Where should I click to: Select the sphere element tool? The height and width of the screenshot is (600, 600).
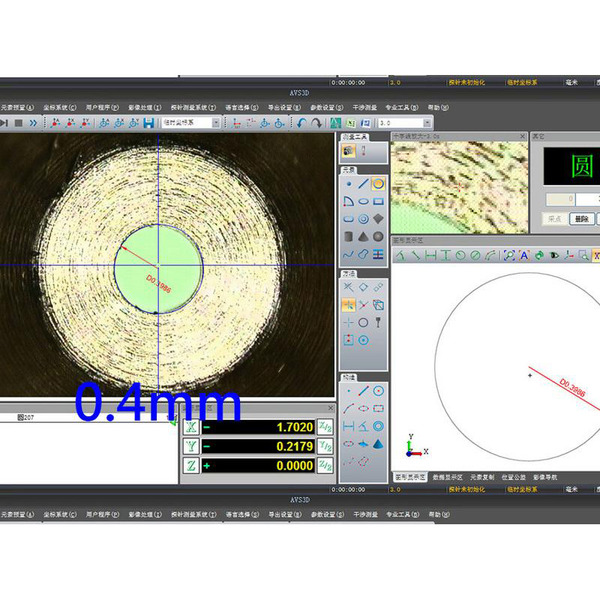tap(378, 236)
